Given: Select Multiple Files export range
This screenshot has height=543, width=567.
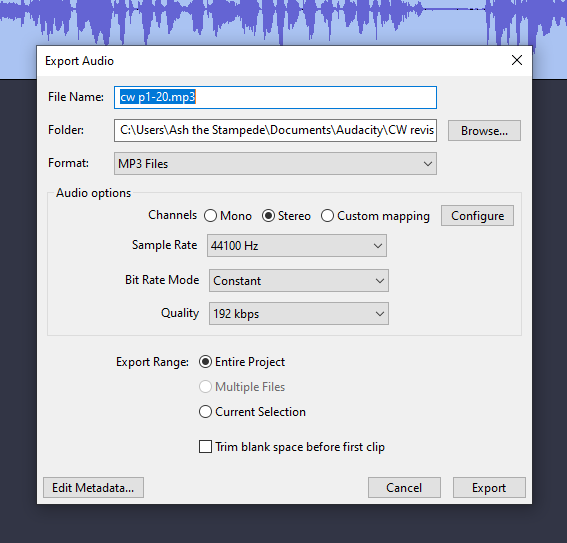Looking at the screenshot, I should tap(242, 387).
